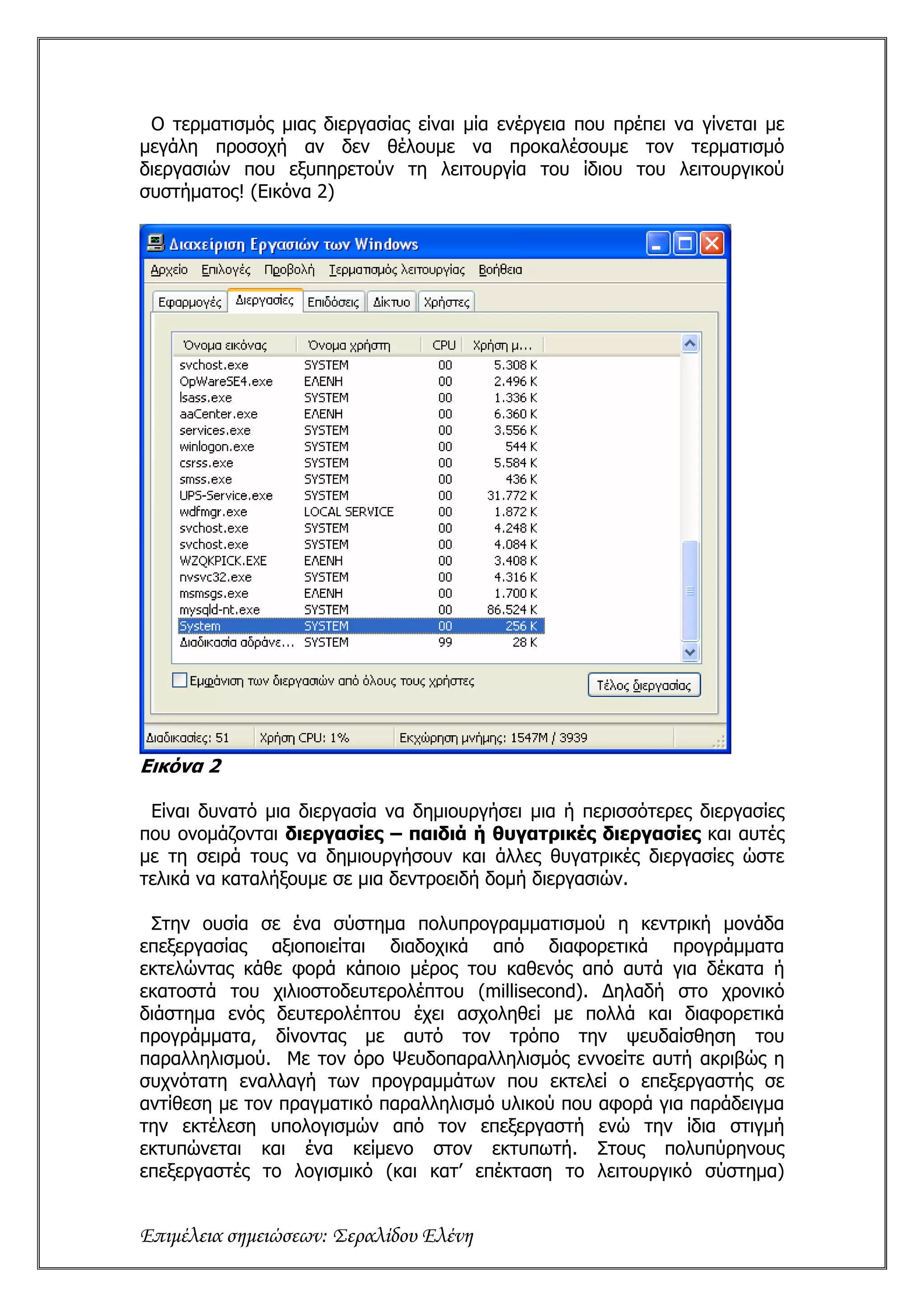Open the Αρχείο menu

point(169,270)
